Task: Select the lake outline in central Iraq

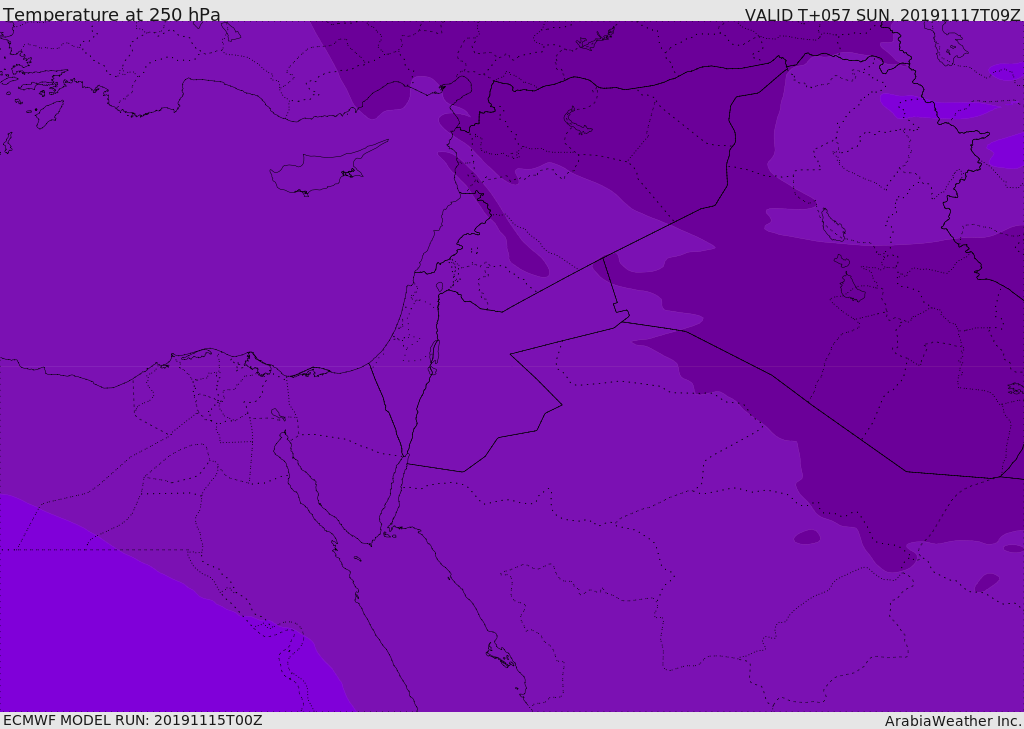Action: point(832,225)
